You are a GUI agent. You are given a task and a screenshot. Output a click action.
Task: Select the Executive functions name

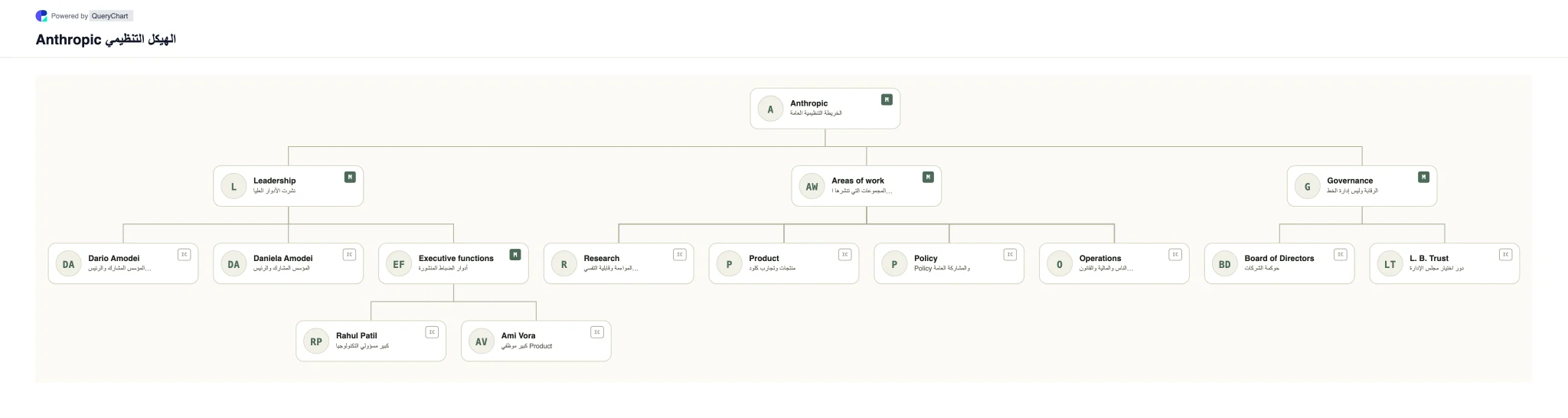click(456, 259)
